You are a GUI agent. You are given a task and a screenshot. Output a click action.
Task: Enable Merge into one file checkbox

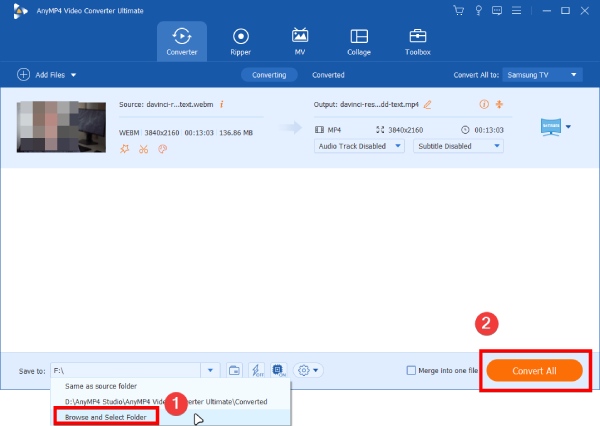[412, 371]
